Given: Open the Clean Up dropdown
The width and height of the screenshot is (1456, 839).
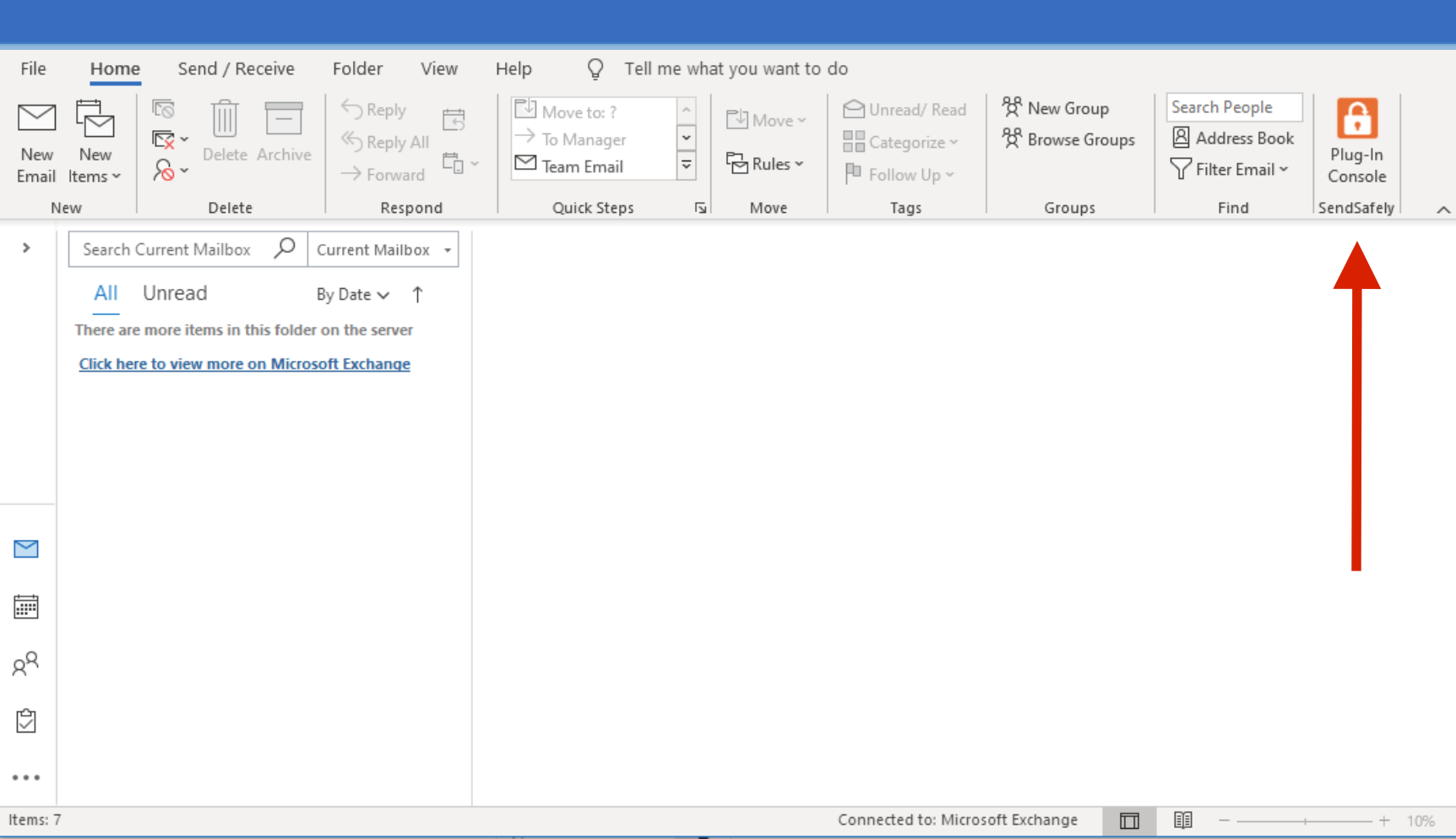Looking at the screenshot, I should tap(169, 139).
